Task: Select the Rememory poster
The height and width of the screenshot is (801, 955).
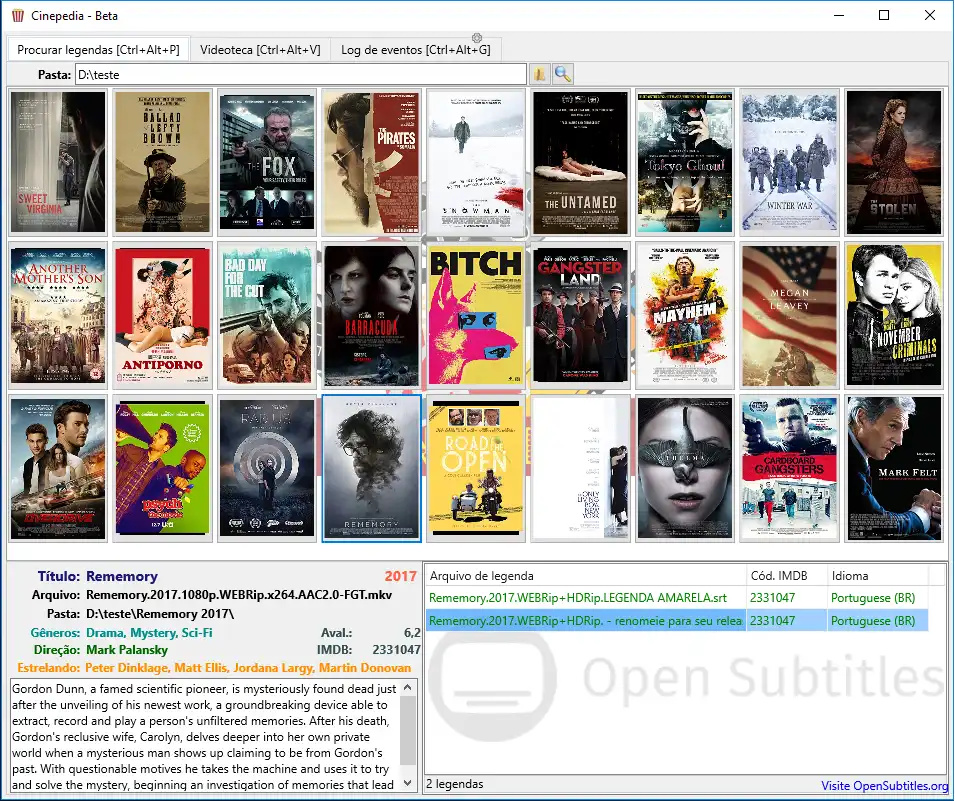Action: 372,468
